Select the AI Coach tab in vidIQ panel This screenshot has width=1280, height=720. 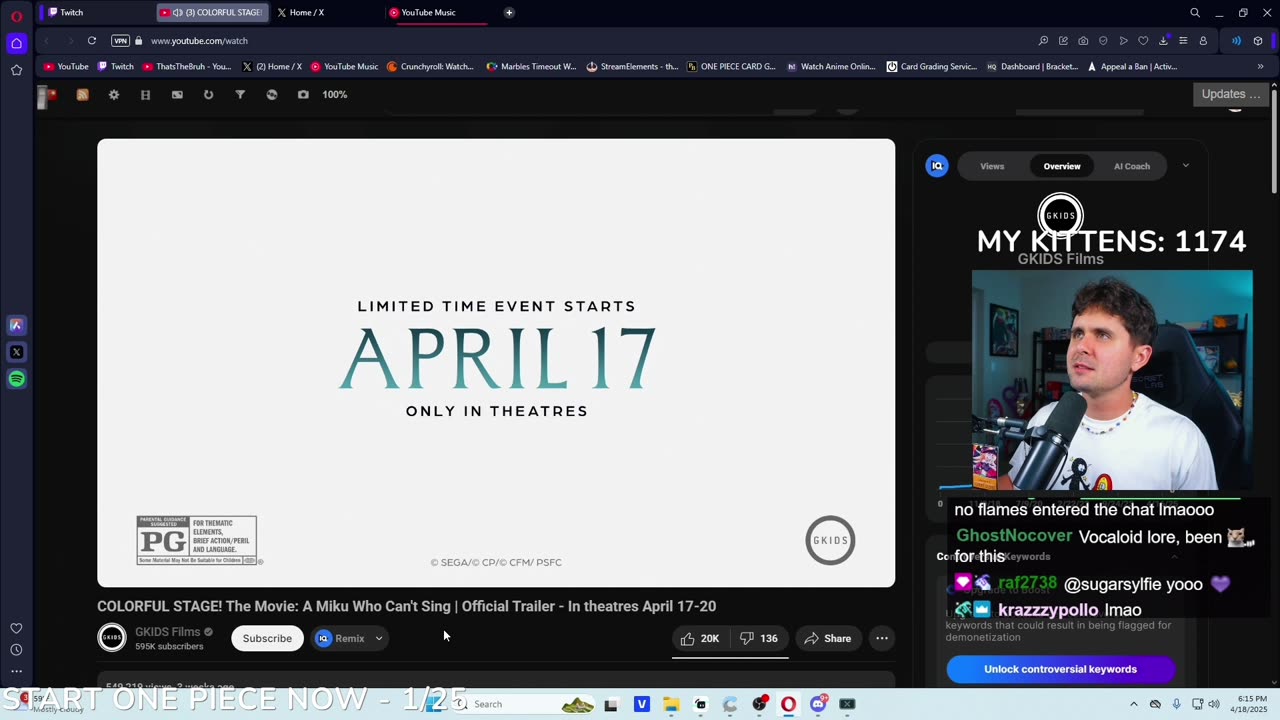(1132, 166)
